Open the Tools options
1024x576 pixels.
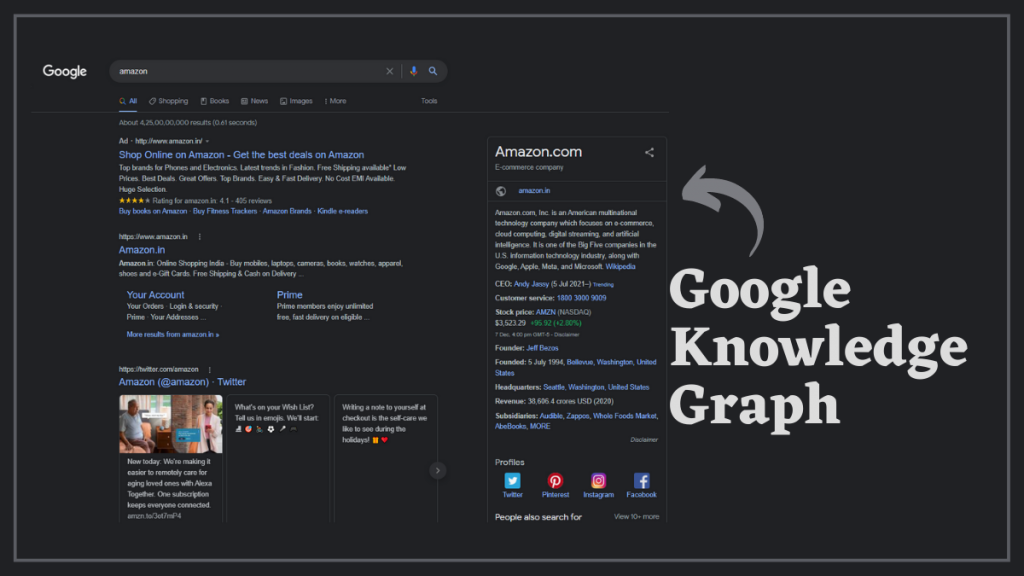point(429,101)
